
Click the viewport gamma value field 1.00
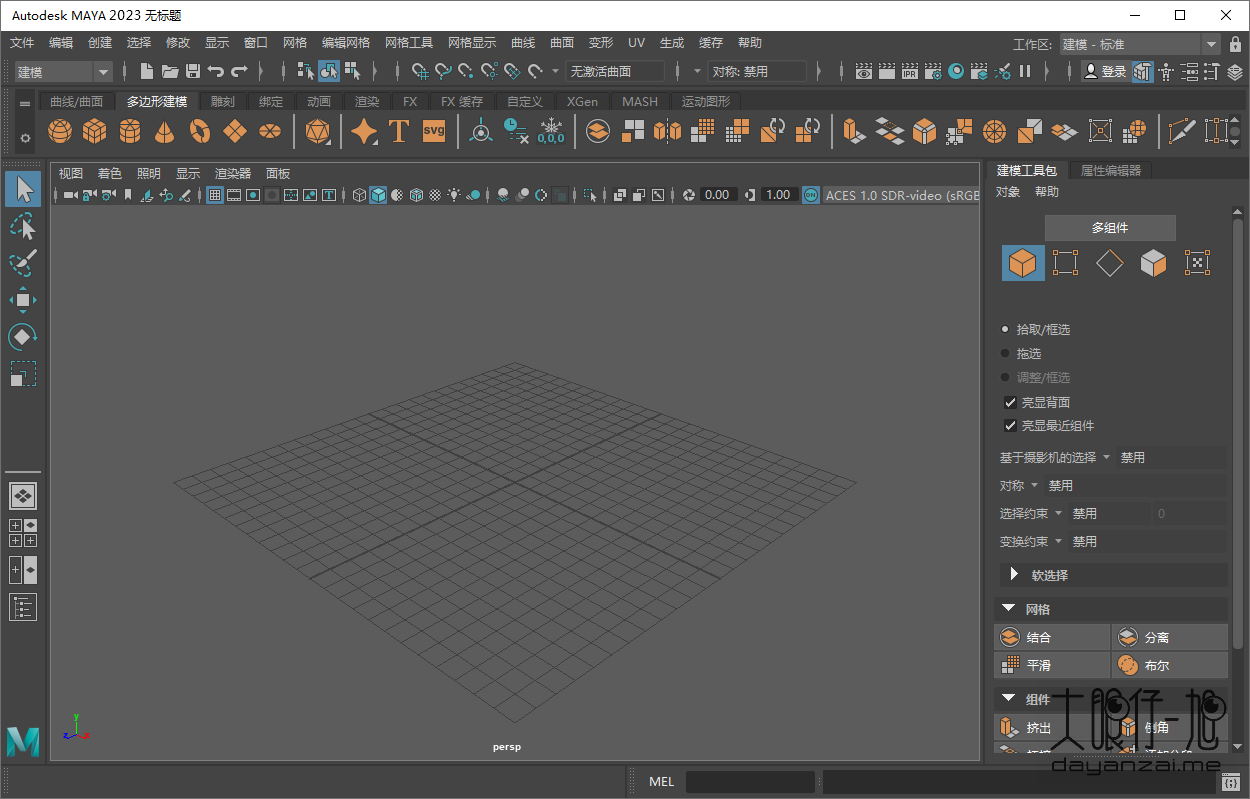pos(778,195)
